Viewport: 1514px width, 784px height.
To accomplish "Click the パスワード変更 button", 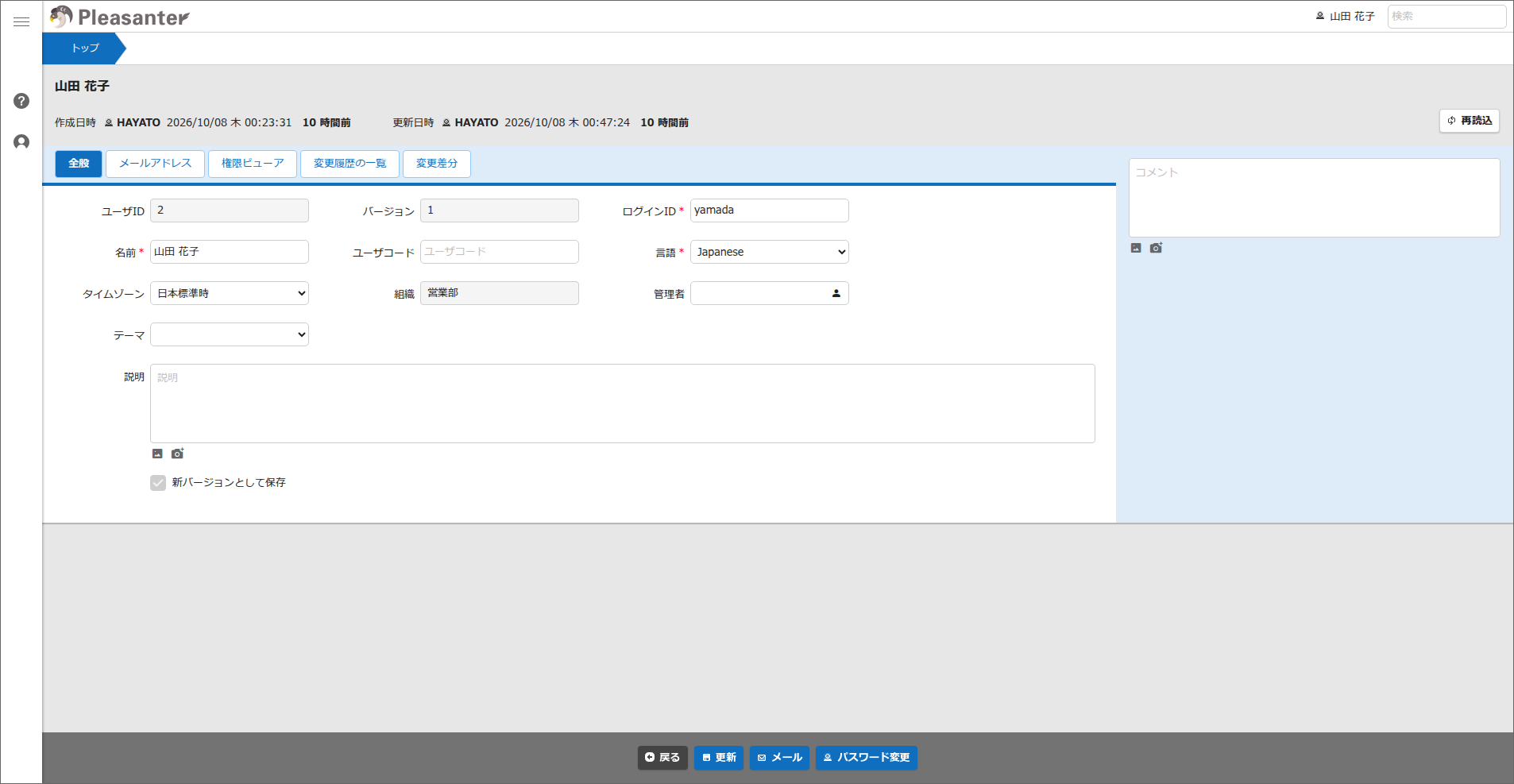I will (867, 758).
